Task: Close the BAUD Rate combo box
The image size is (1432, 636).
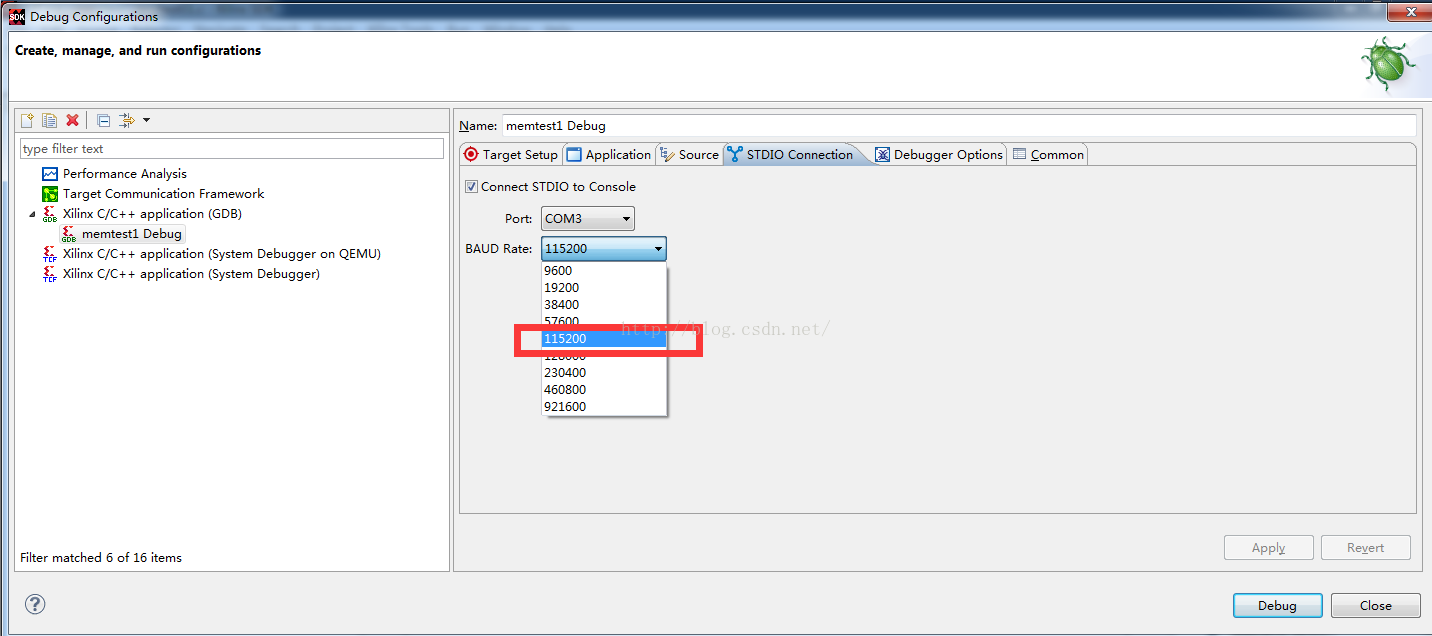Action: pos(604,249)
